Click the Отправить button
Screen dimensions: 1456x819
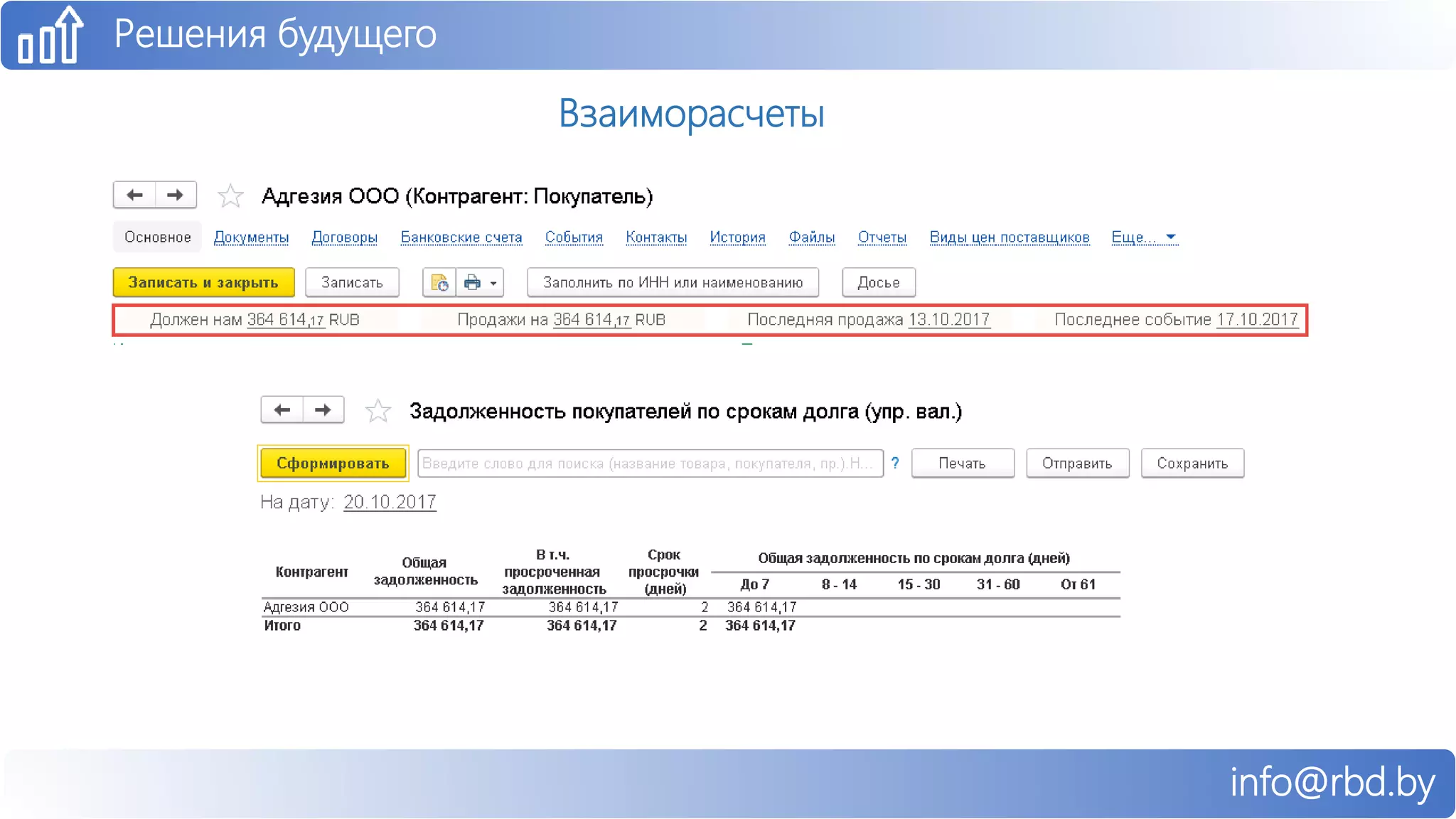click(x=1077, y=464)
